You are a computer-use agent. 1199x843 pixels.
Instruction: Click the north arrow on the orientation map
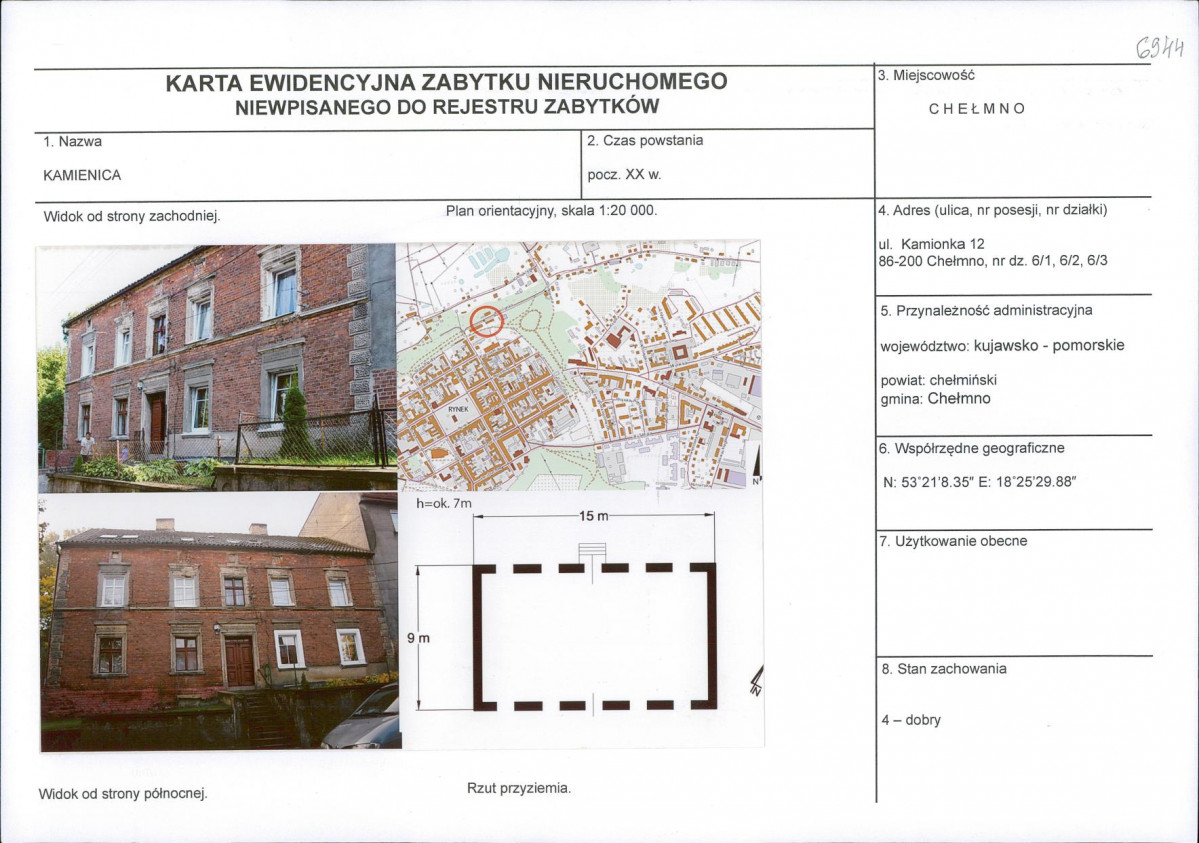[x=756, y=464]
